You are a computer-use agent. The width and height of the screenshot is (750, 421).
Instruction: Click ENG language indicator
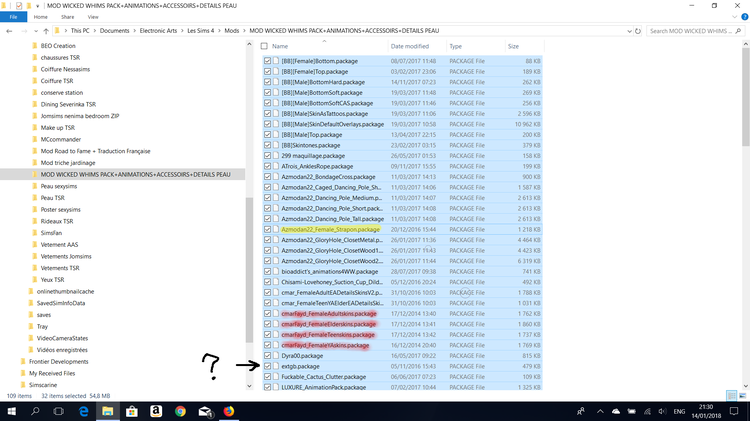point(679,411)
